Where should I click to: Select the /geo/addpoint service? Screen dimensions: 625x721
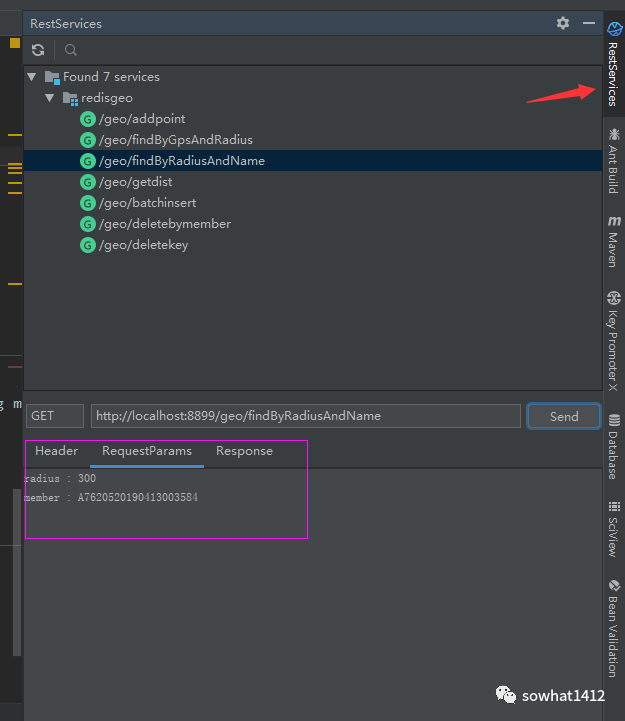pyautogui.click(x=141, y=119)
